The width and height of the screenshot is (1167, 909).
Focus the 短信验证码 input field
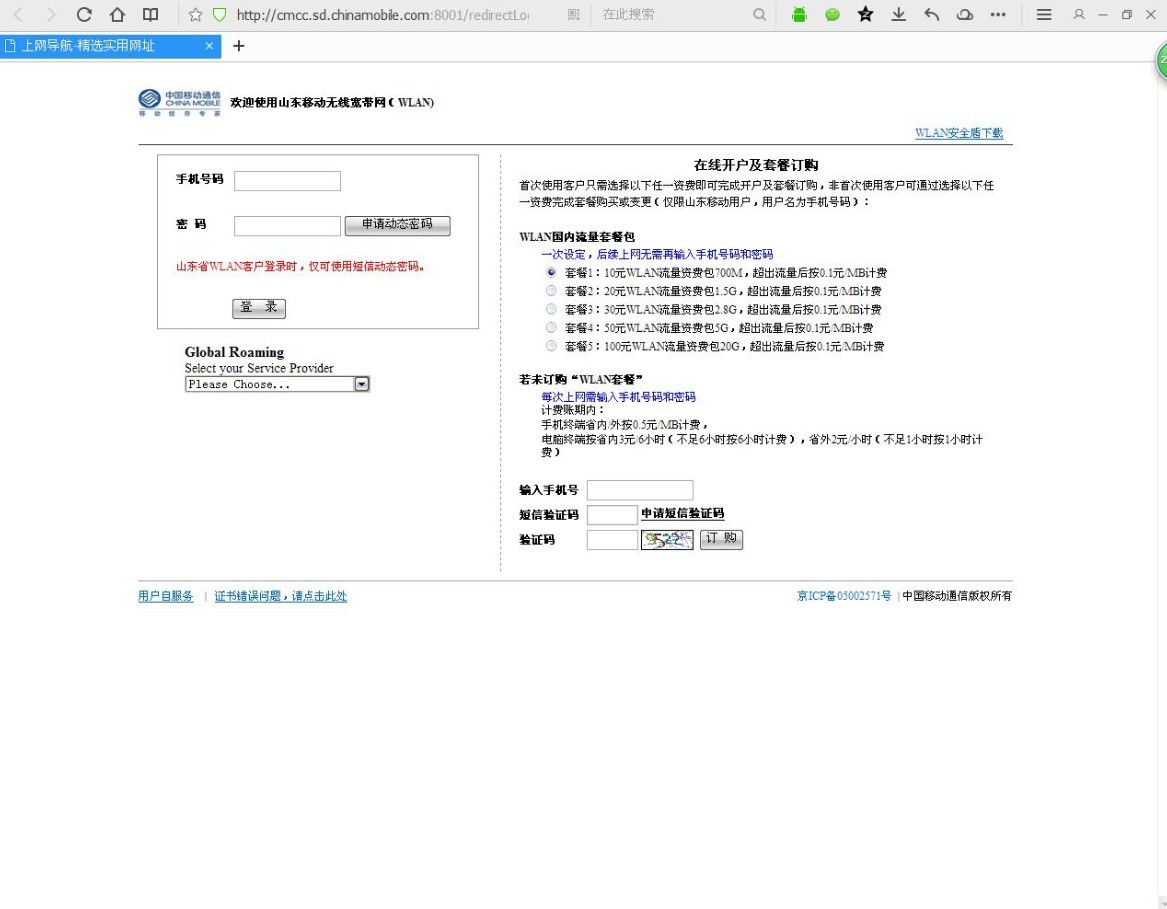tap(613, 514)
